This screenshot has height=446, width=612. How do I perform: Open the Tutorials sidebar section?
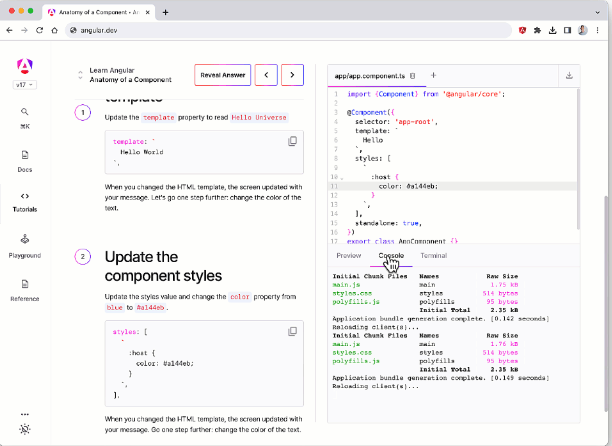pyautogui.click(x=25, y=202)
